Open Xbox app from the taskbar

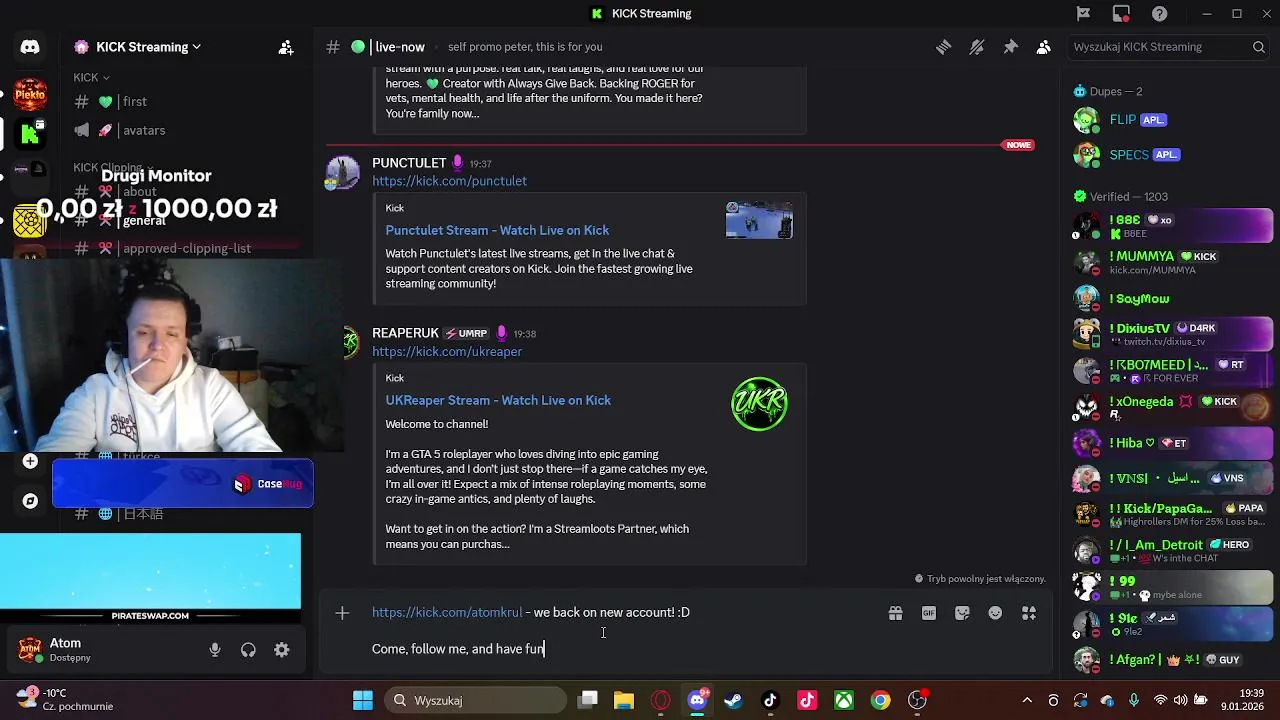(844, 700)
